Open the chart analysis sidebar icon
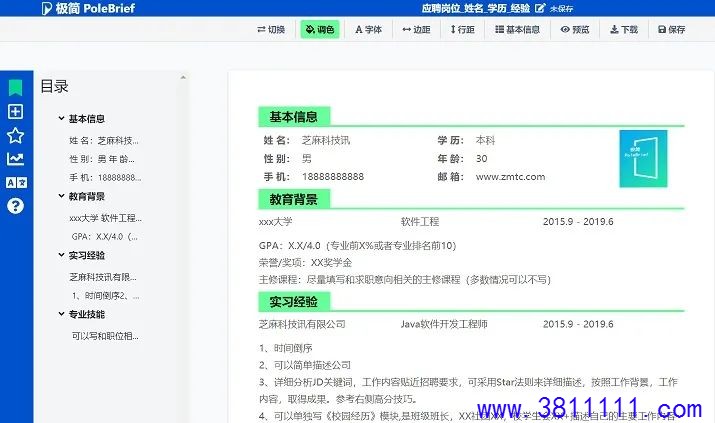 click(x=16, y=159)
